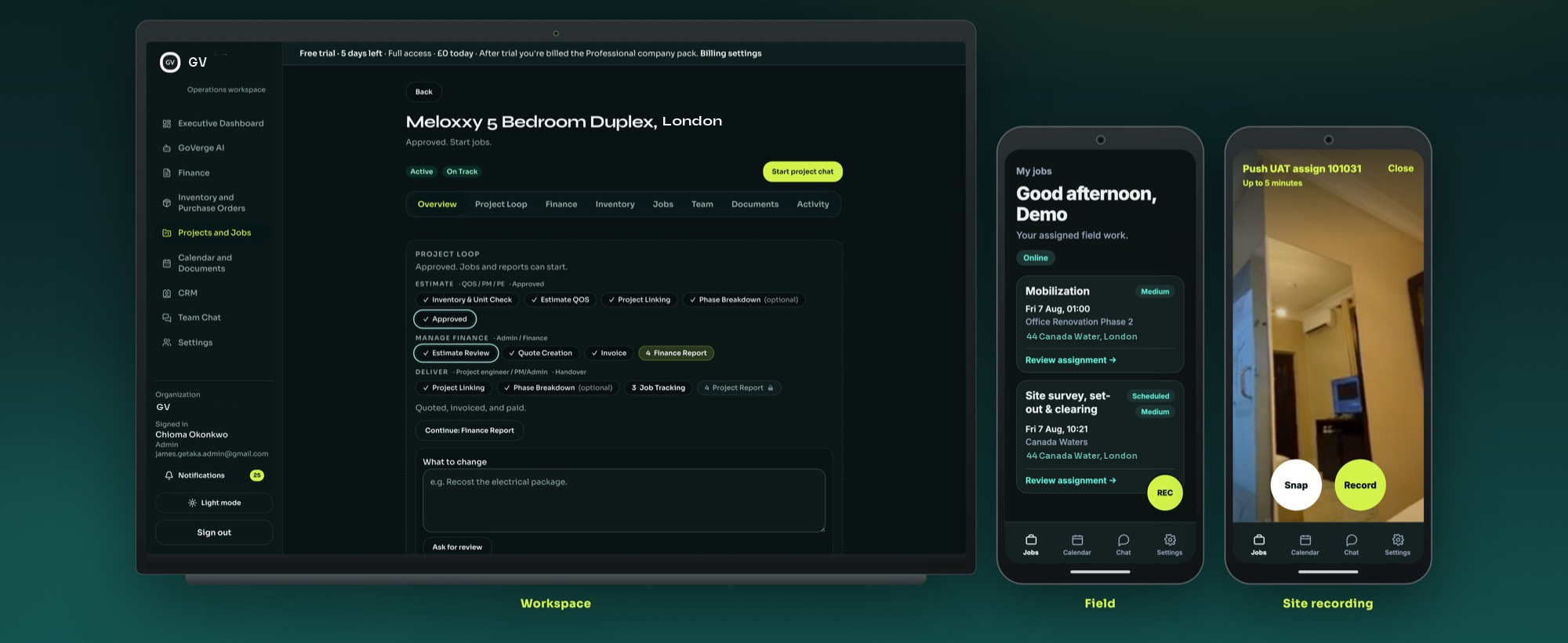Screen dimensions: 1568x643
Task: Tap the Scheduled badge on Site survey
Action: [1150, 396]
